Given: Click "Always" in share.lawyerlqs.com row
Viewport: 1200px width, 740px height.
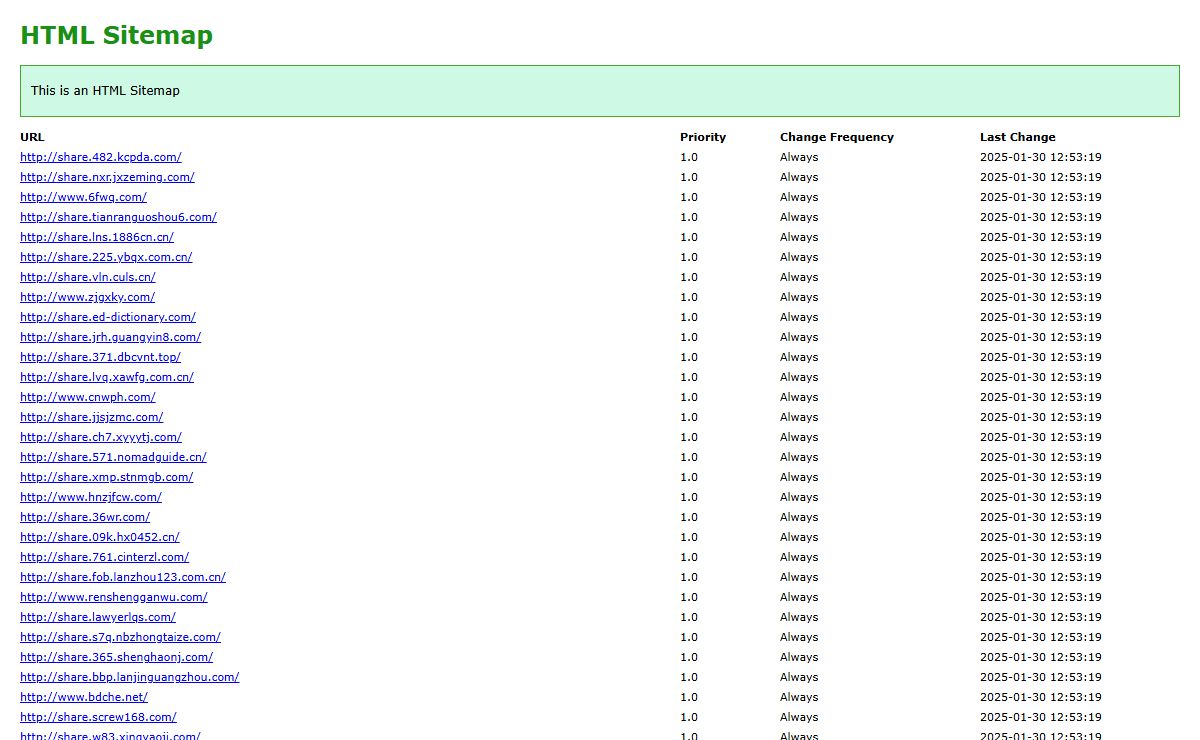Looking at the screenshot, I should click(x=799, y=617).
